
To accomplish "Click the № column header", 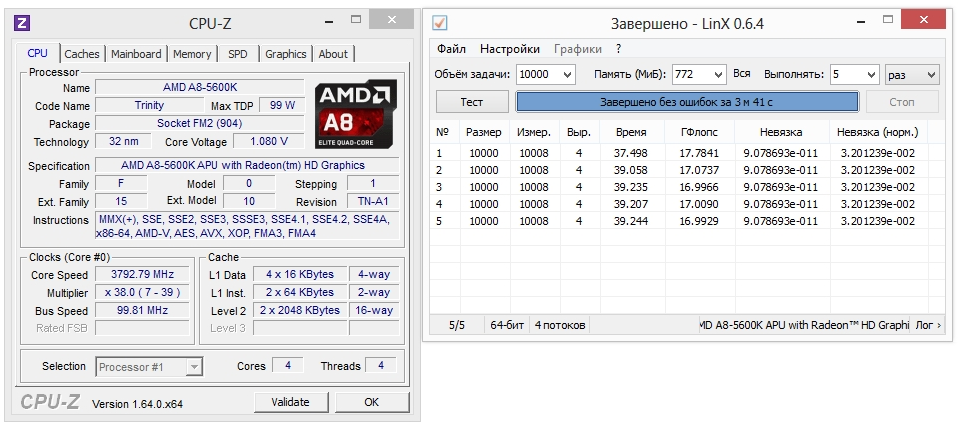I will click(x=443, y=133).
